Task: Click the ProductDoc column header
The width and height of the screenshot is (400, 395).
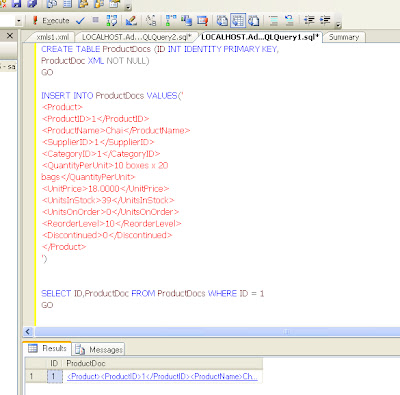Action: coord(162,364)
